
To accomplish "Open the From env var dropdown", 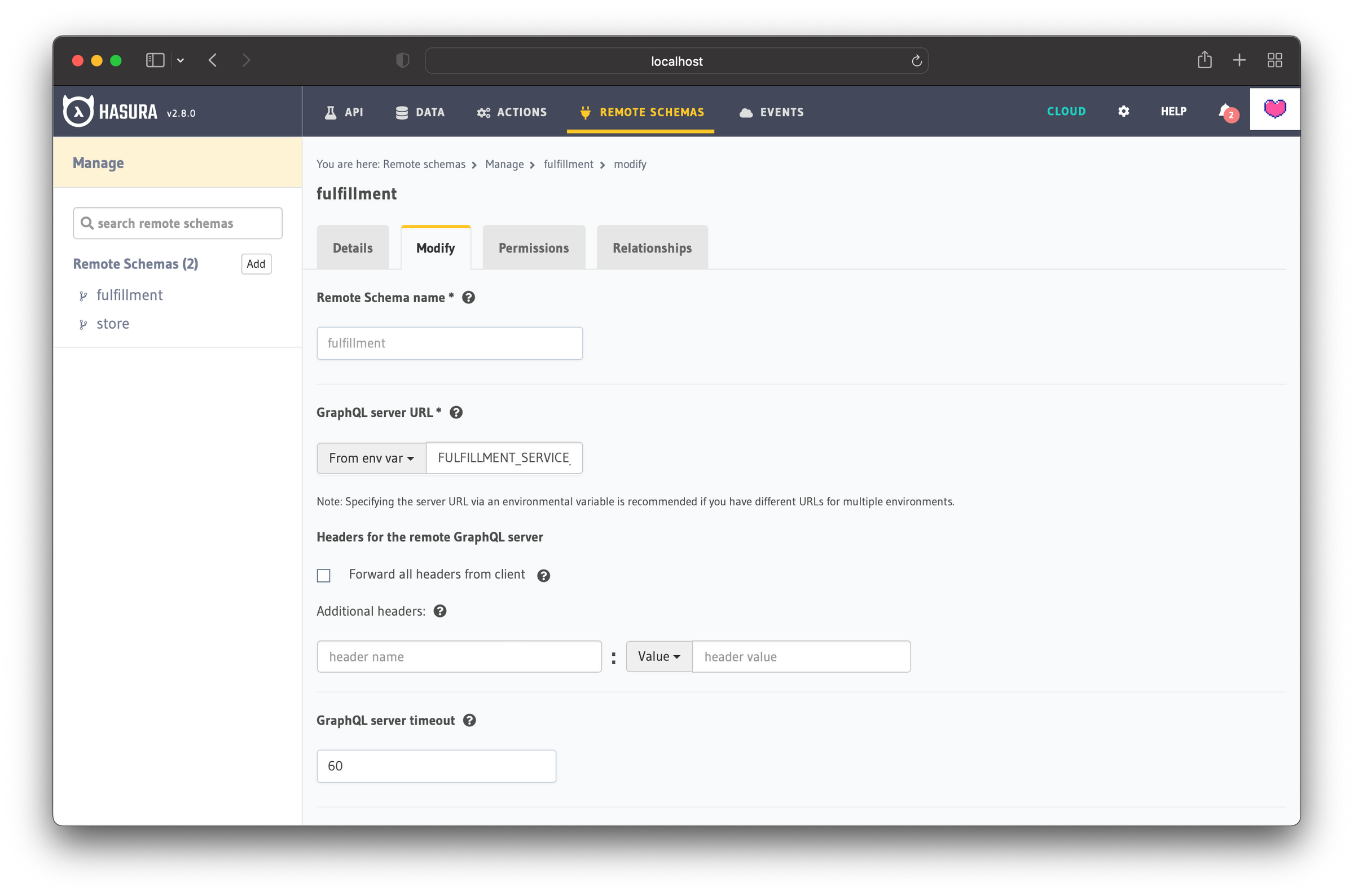I will pos(371,458).
